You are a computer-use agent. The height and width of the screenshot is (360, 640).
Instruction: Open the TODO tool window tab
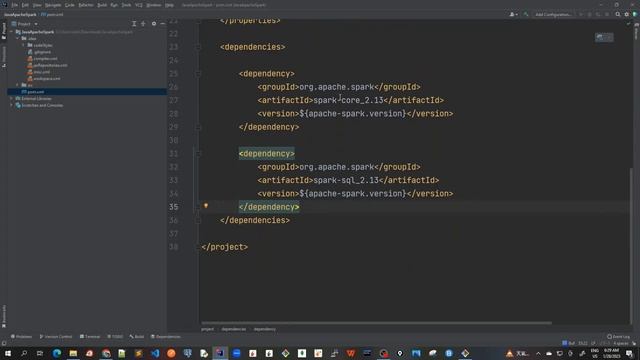tap(115, 337)
